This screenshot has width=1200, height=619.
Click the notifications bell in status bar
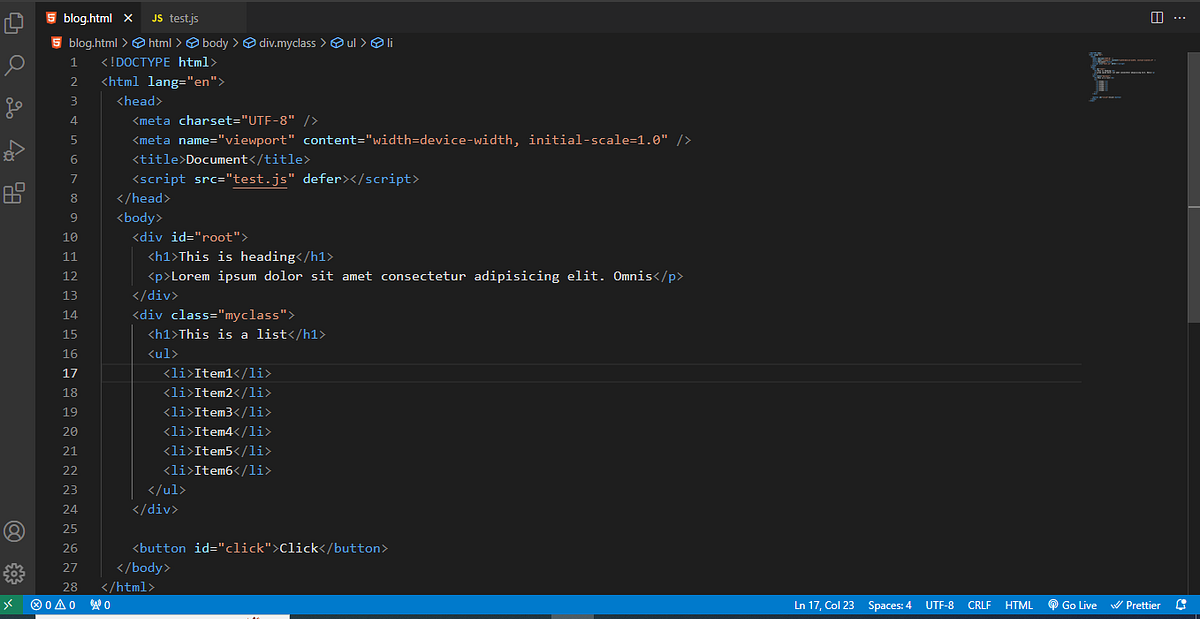pos(1181,605)
